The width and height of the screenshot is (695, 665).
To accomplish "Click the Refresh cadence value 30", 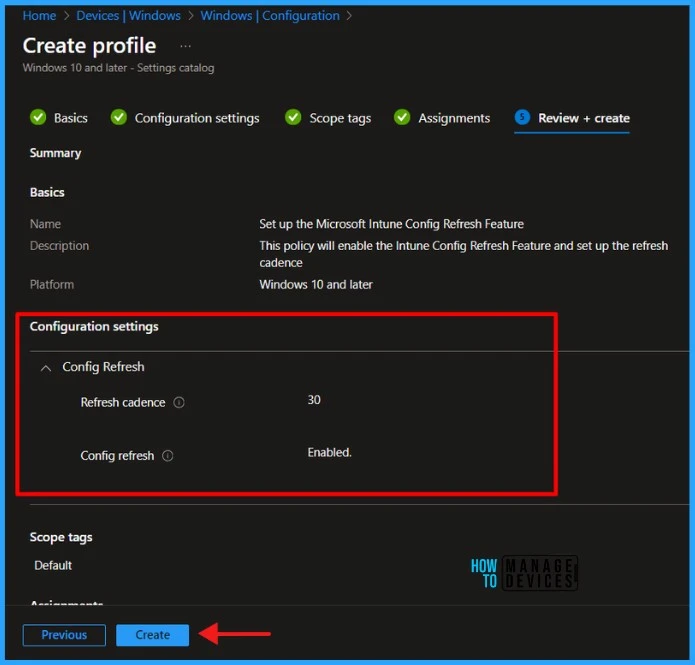I will [314, 400].
